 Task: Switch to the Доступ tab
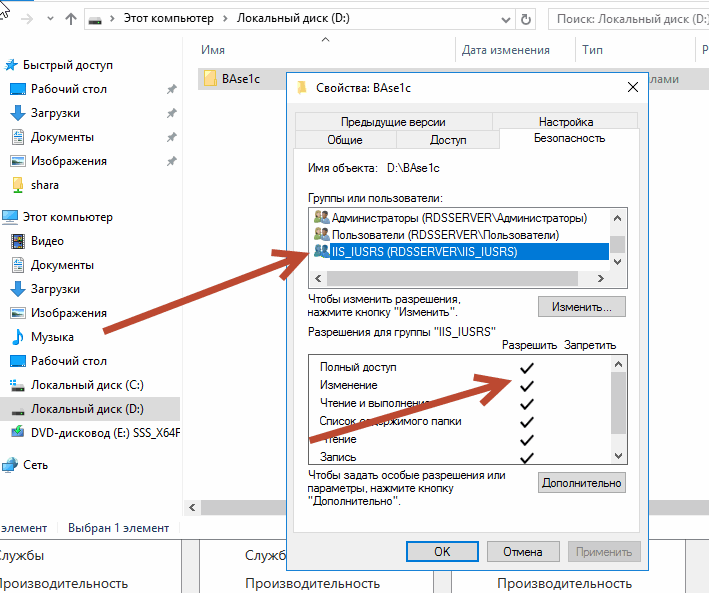[x=447, y=140]
